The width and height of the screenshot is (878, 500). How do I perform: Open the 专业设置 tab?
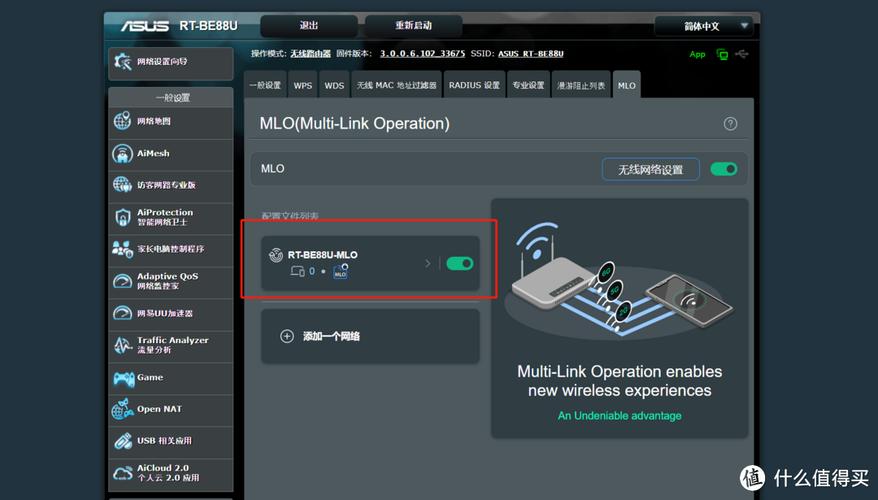point(528,85)
